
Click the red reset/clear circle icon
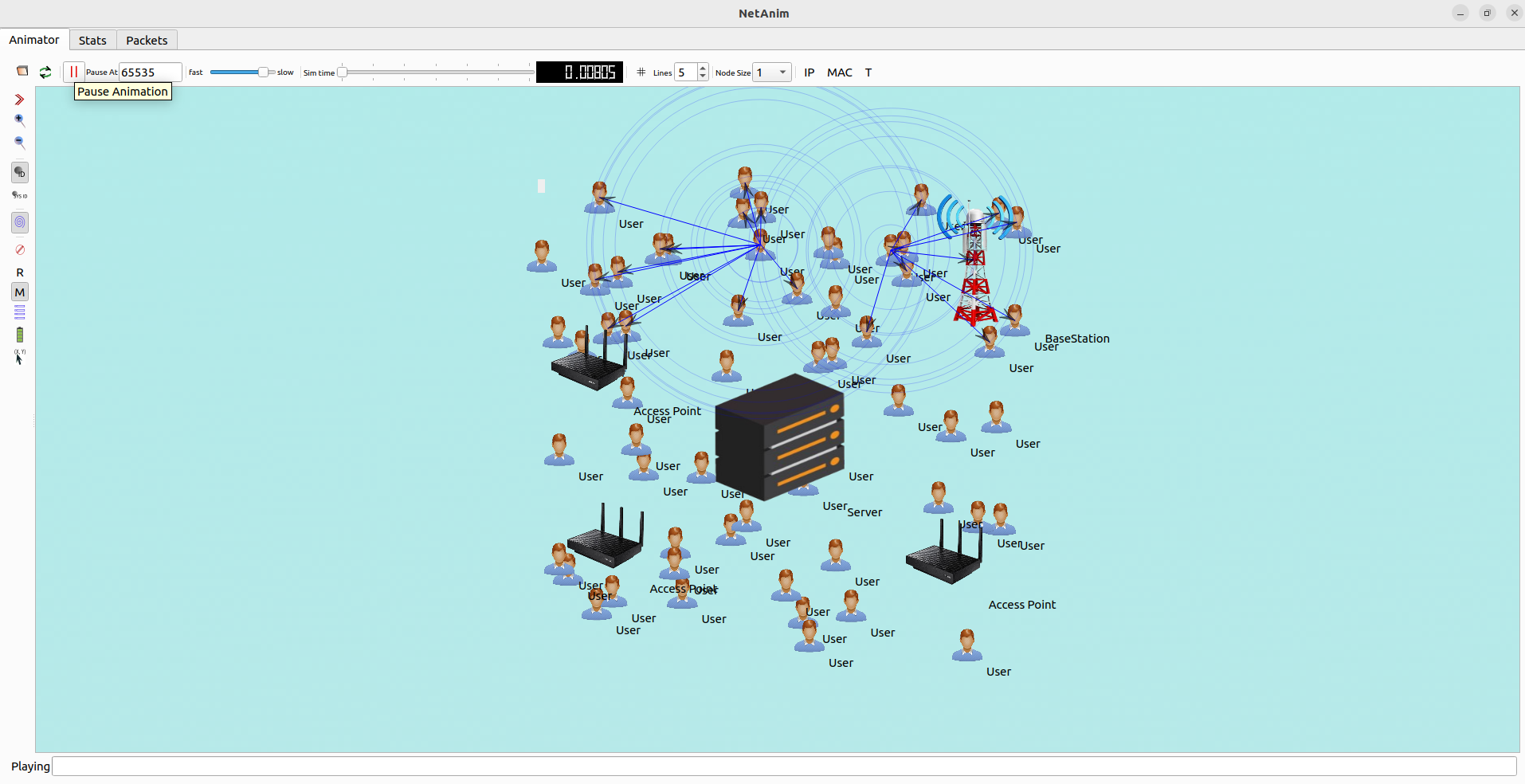tap(20, 249)
